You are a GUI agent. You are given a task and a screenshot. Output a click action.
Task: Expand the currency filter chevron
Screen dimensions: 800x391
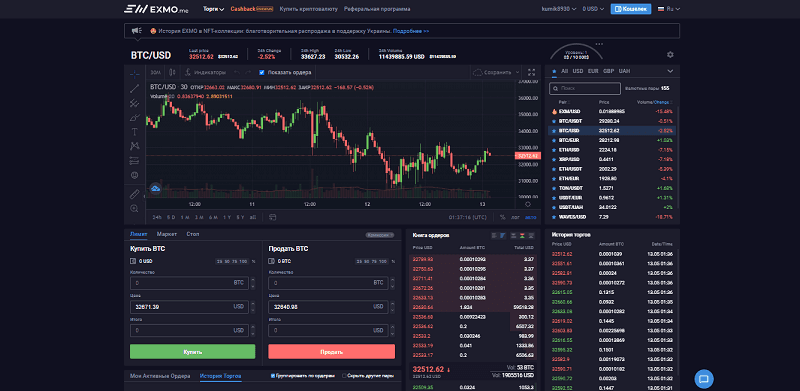670,71
